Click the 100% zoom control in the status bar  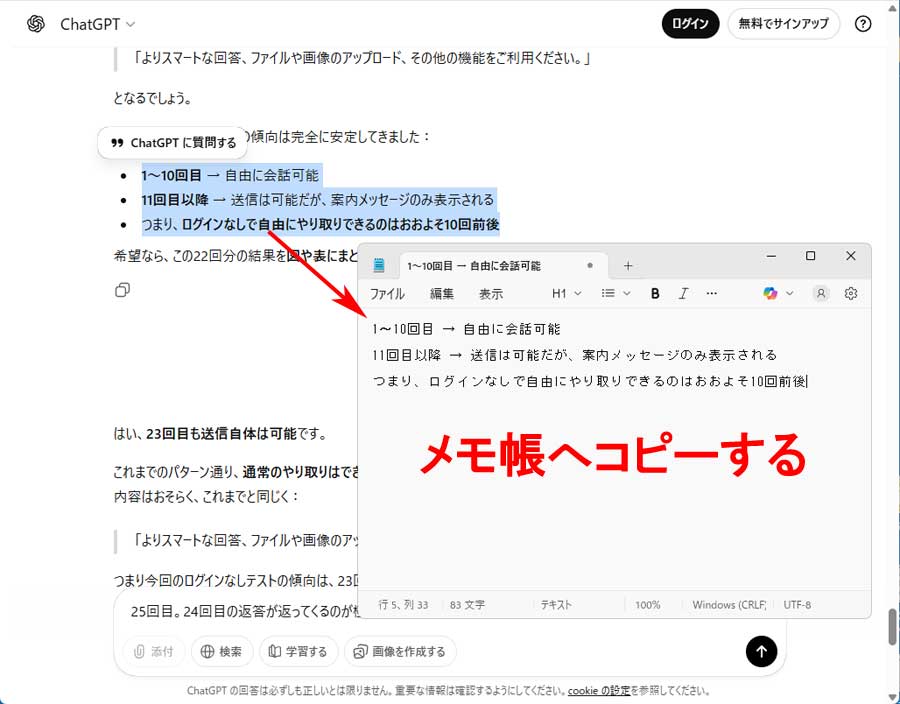point(648,604)
